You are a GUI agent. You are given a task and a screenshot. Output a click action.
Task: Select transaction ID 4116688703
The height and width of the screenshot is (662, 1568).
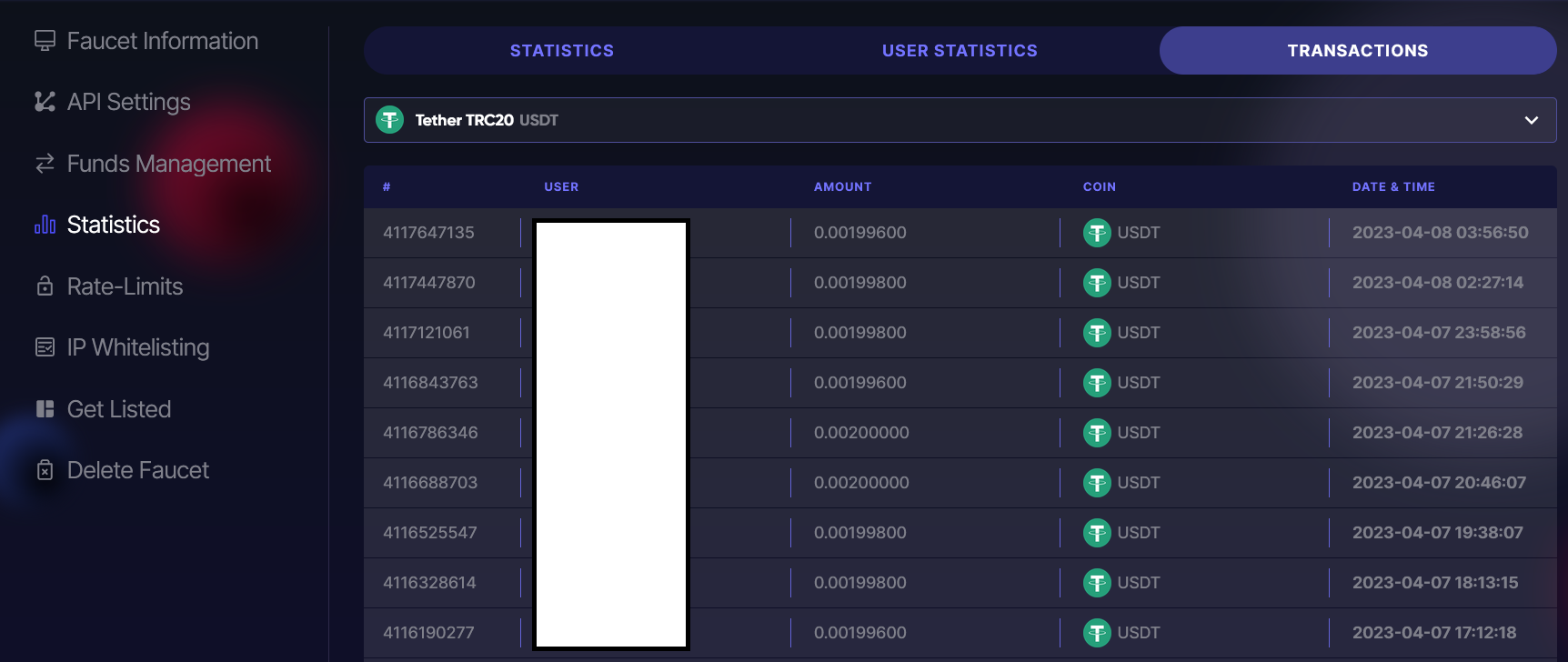[430, 483]
